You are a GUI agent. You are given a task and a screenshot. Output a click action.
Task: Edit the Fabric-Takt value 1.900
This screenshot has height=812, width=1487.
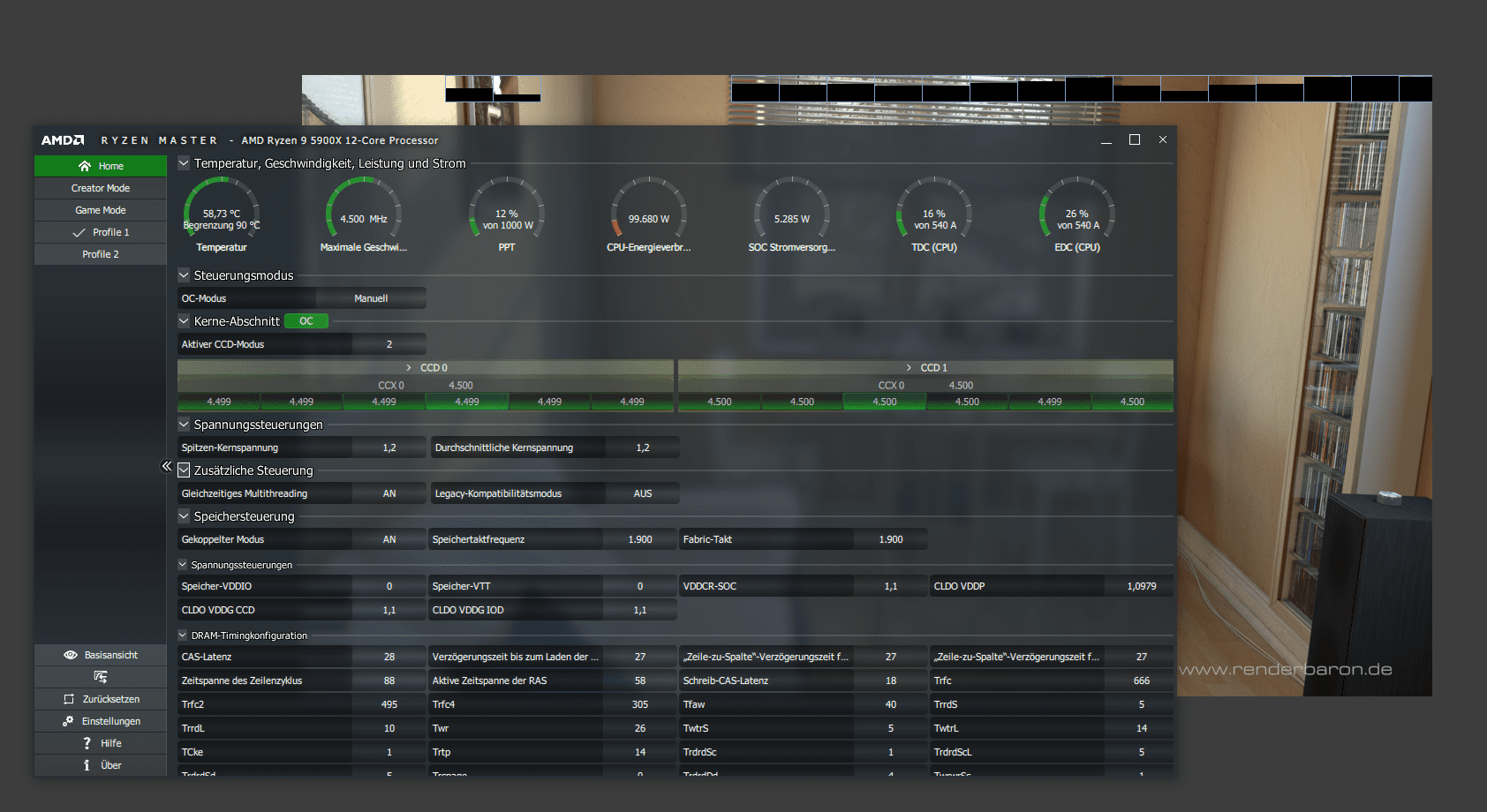pos(891,539)
